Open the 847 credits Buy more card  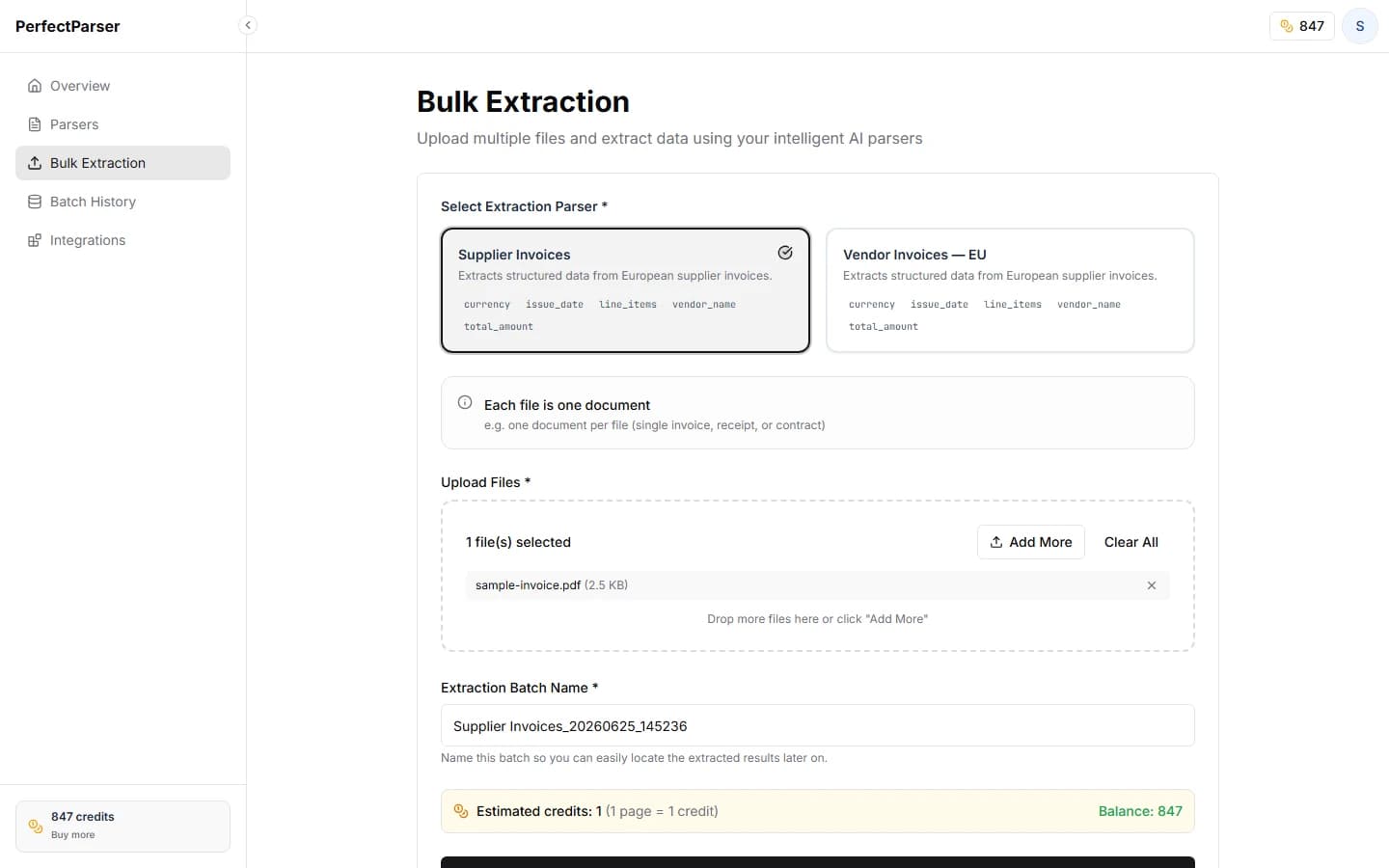click(123, 827)
